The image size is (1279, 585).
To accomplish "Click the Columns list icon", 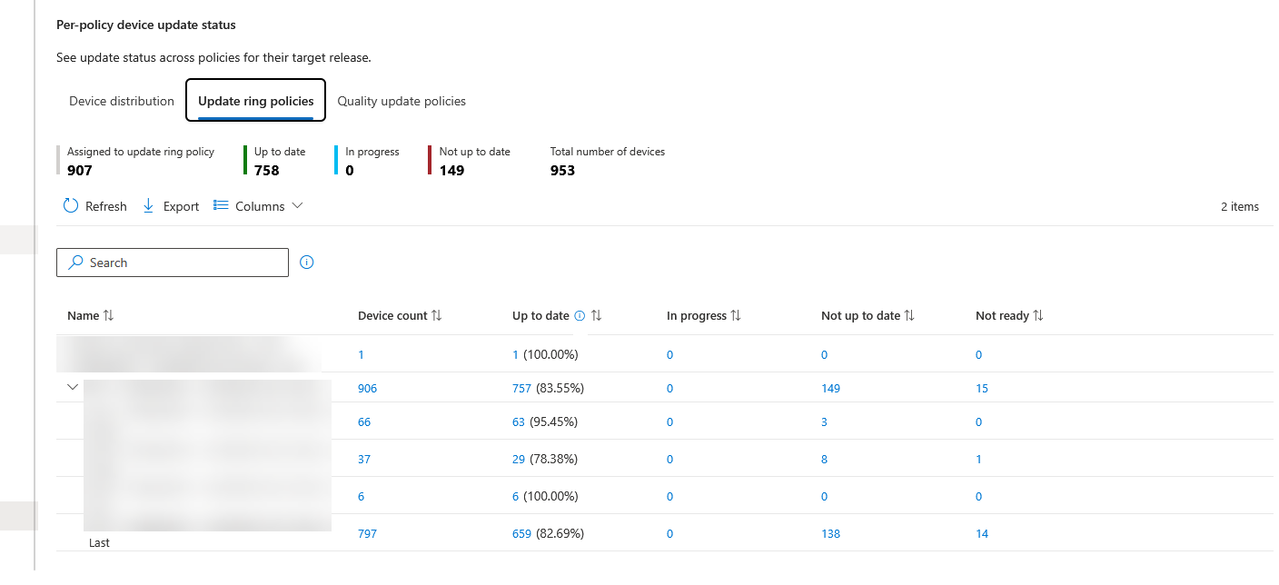I will click(221, 206).
